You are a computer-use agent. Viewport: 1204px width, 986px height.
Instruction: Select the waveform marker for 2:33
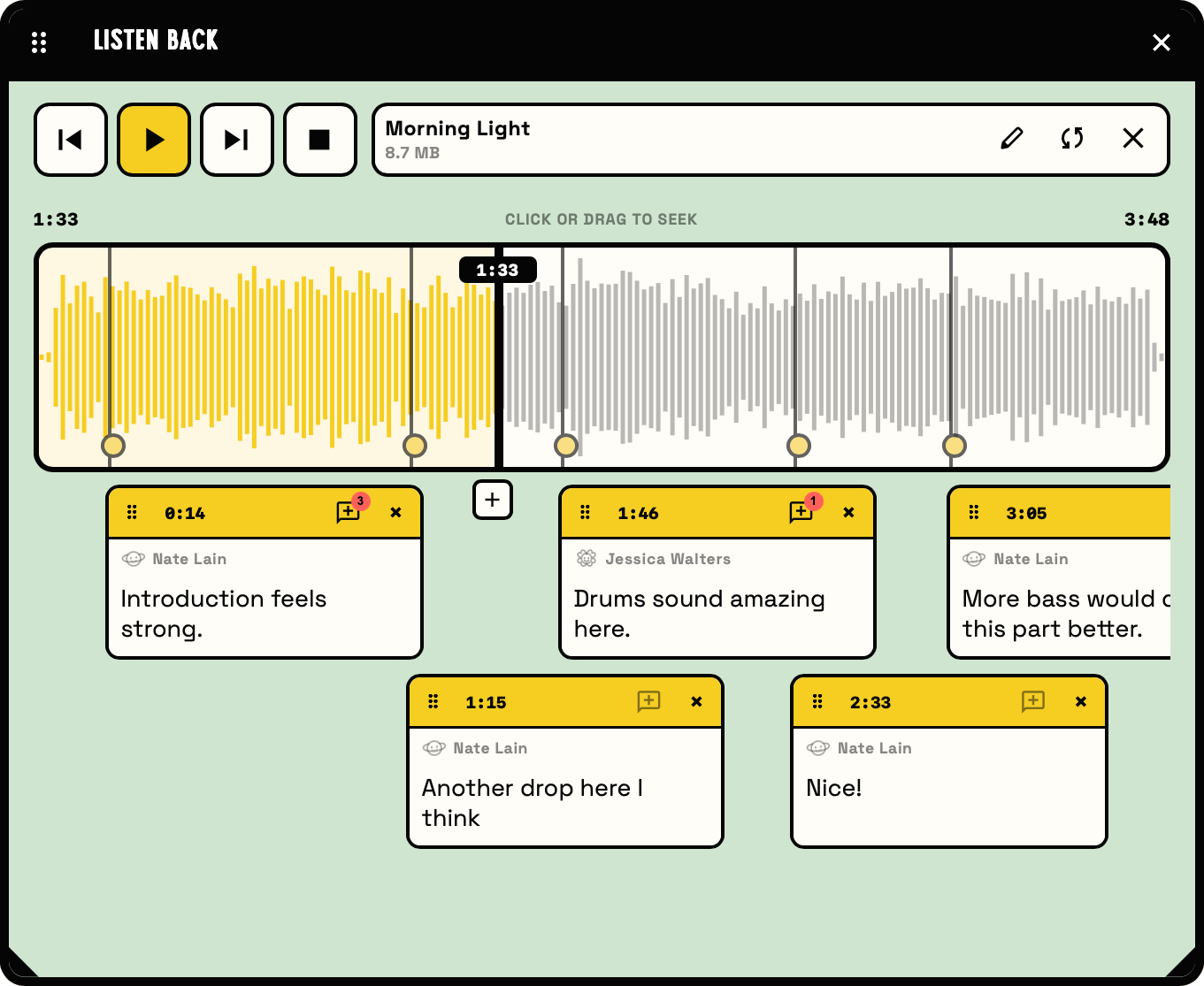(798, 446)
